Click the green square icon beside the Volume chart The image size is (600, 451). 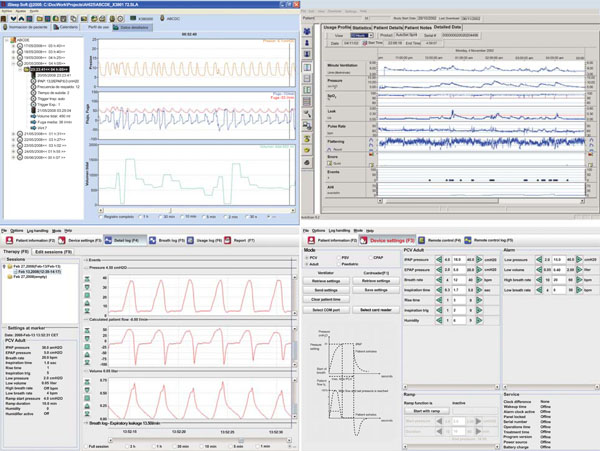(x=87, y=398)
